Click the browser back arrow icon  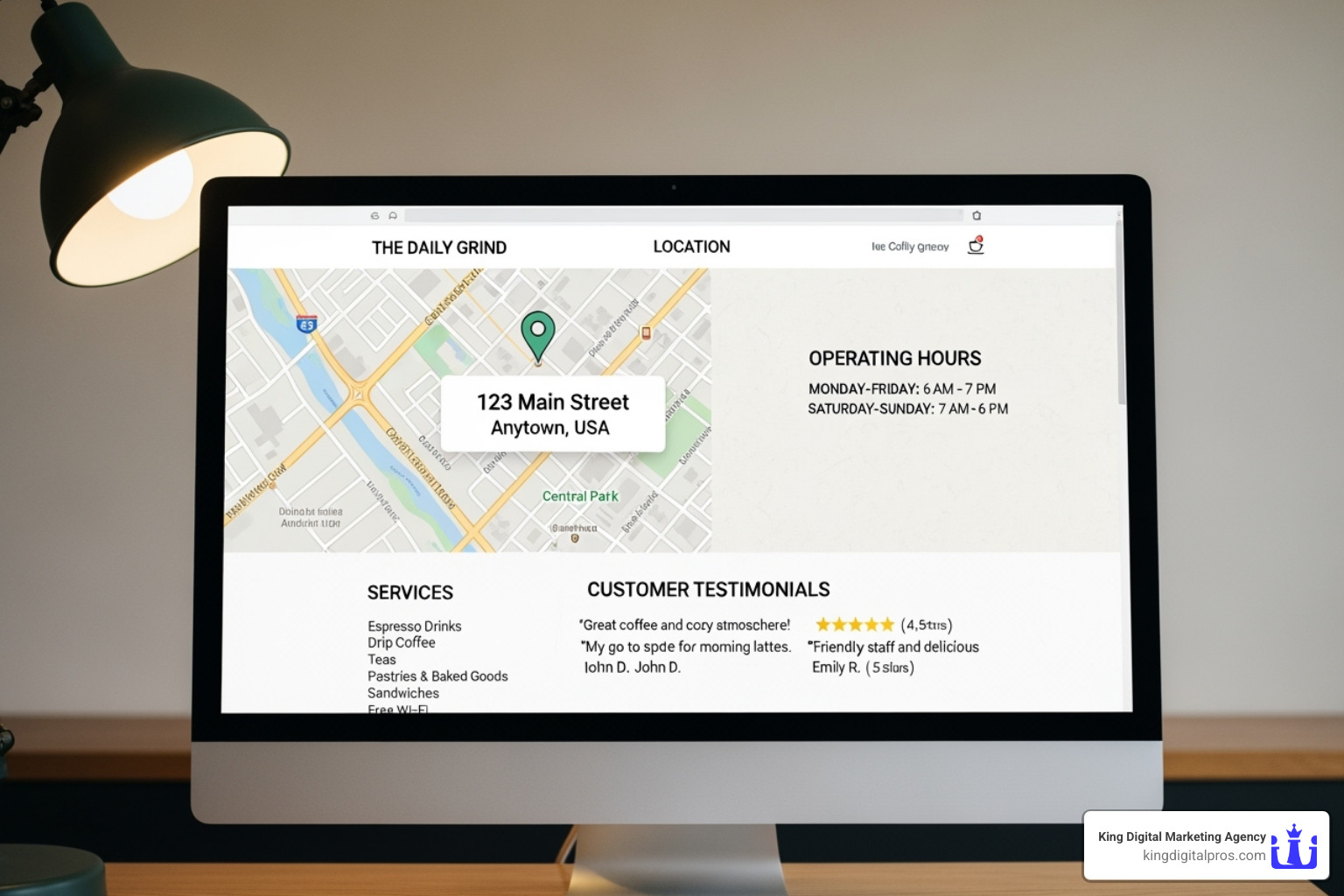point(375,214)
